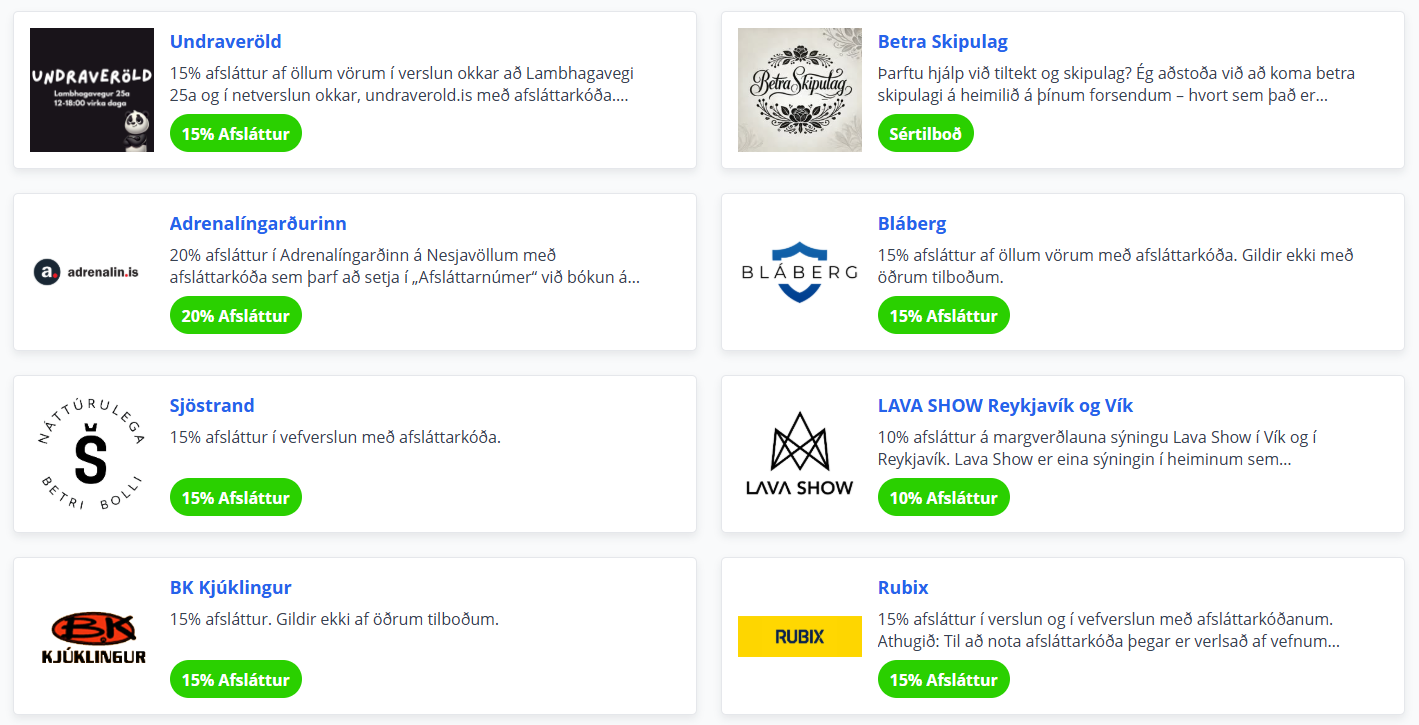This screenshot has height=725, width=1419.
Task: Click the Bláberg shield logo
Action: (800, 272)
